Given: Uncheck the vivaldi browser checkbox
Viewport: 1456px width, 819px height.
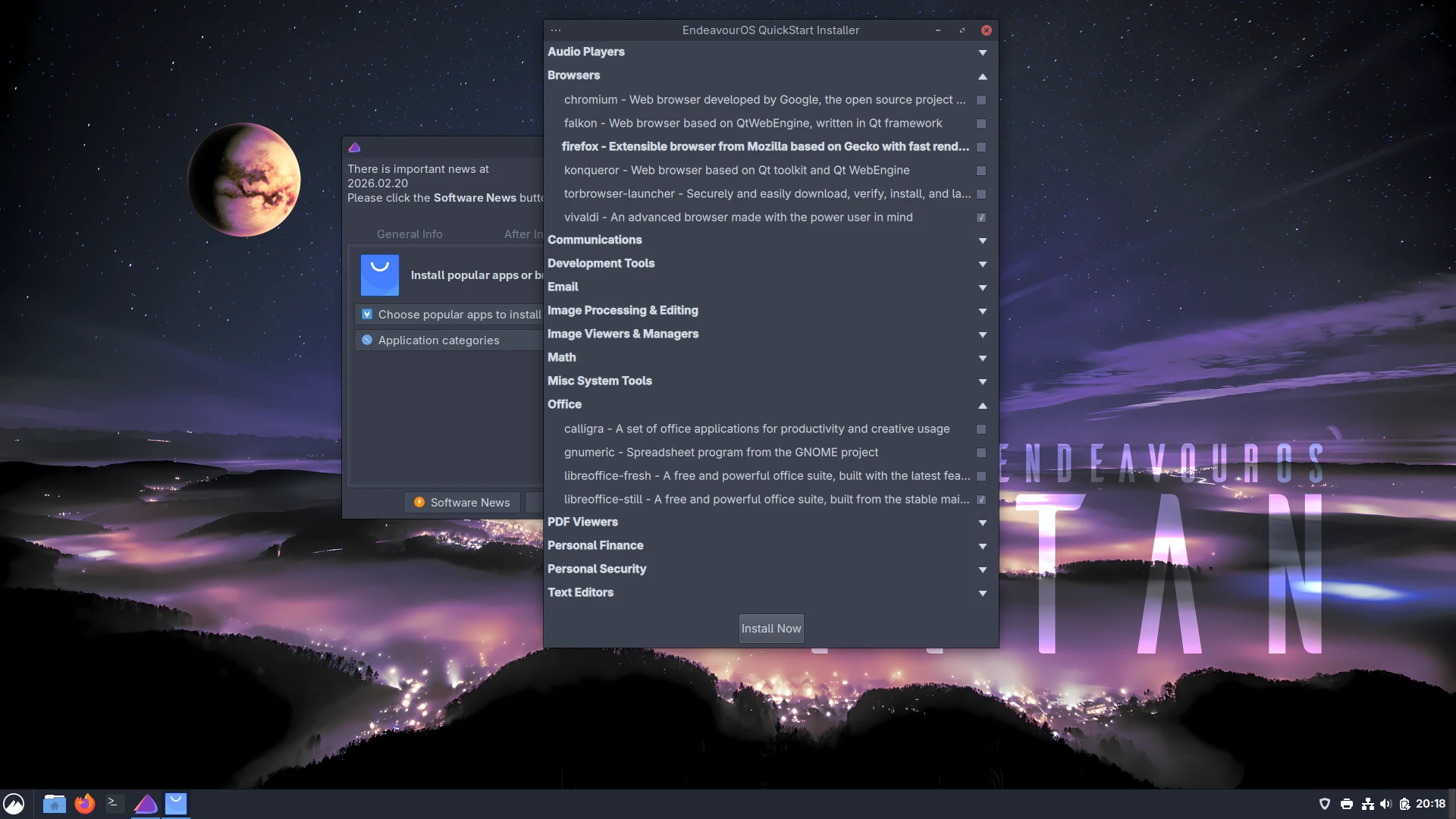Looking at the screenshot, I should click(981, 218).
